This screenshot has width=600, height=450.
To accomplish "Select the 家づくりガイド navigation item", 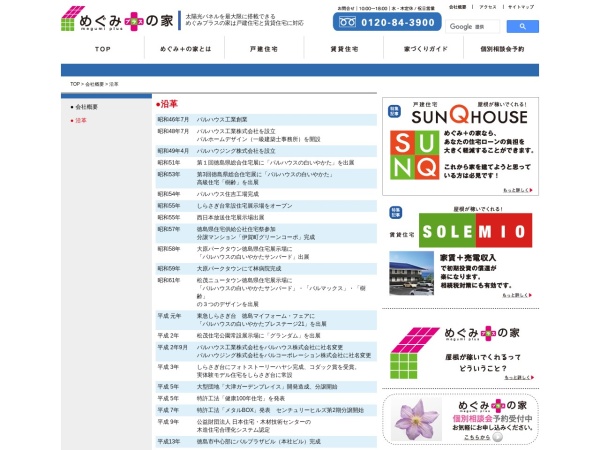I will 426,49.
